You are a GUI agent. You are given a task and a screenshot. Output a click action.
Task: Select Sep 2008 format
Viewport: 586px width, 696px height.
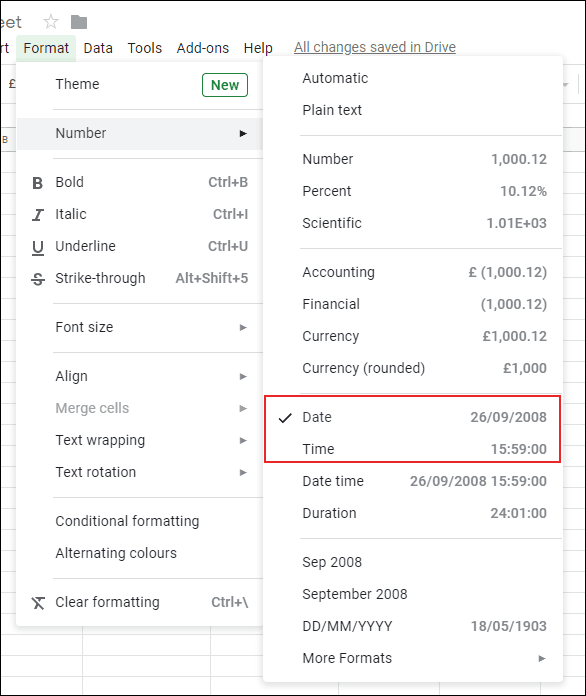pyautogui.click(x=413, y=562)
